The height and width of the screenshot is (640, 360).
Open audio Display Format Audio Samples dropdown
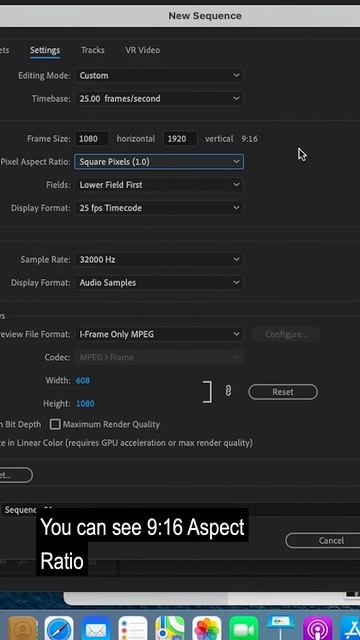(159, 282)
